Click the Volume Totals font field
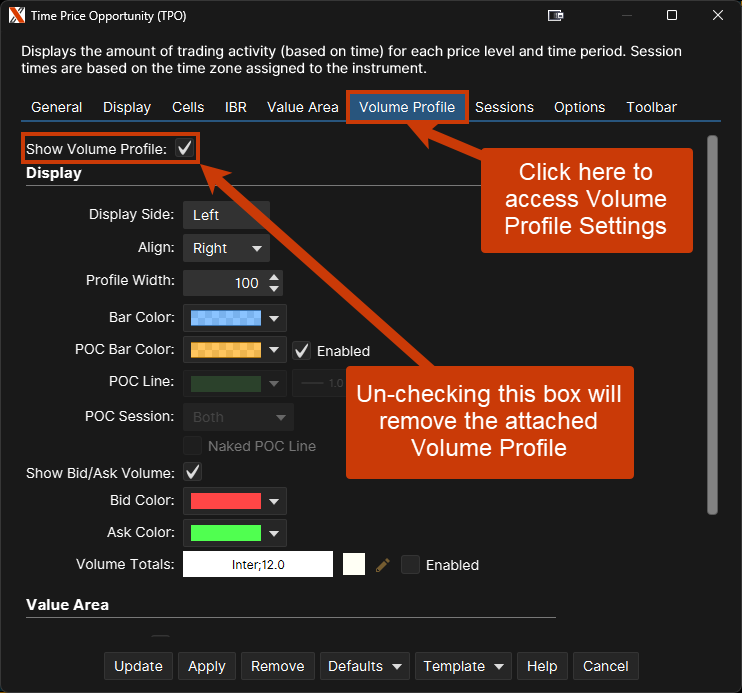742x693 pixels. coord(258,565)
